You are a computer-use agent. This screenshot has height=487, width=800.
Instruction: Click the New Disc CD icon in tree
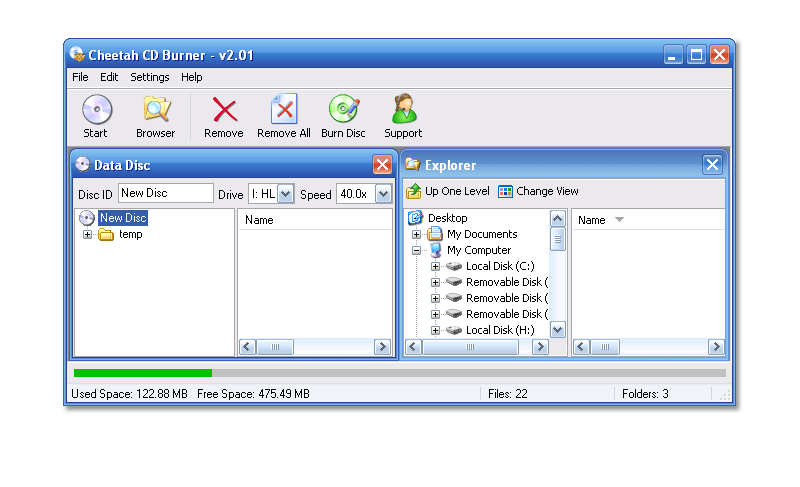tap(87, 218)
